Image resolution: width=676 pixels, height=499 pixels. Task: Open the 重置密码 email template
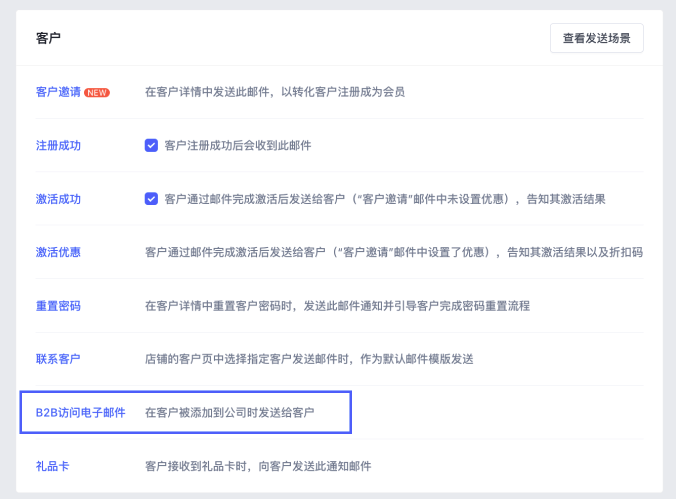pyautogui.click(x=58, y=306)
